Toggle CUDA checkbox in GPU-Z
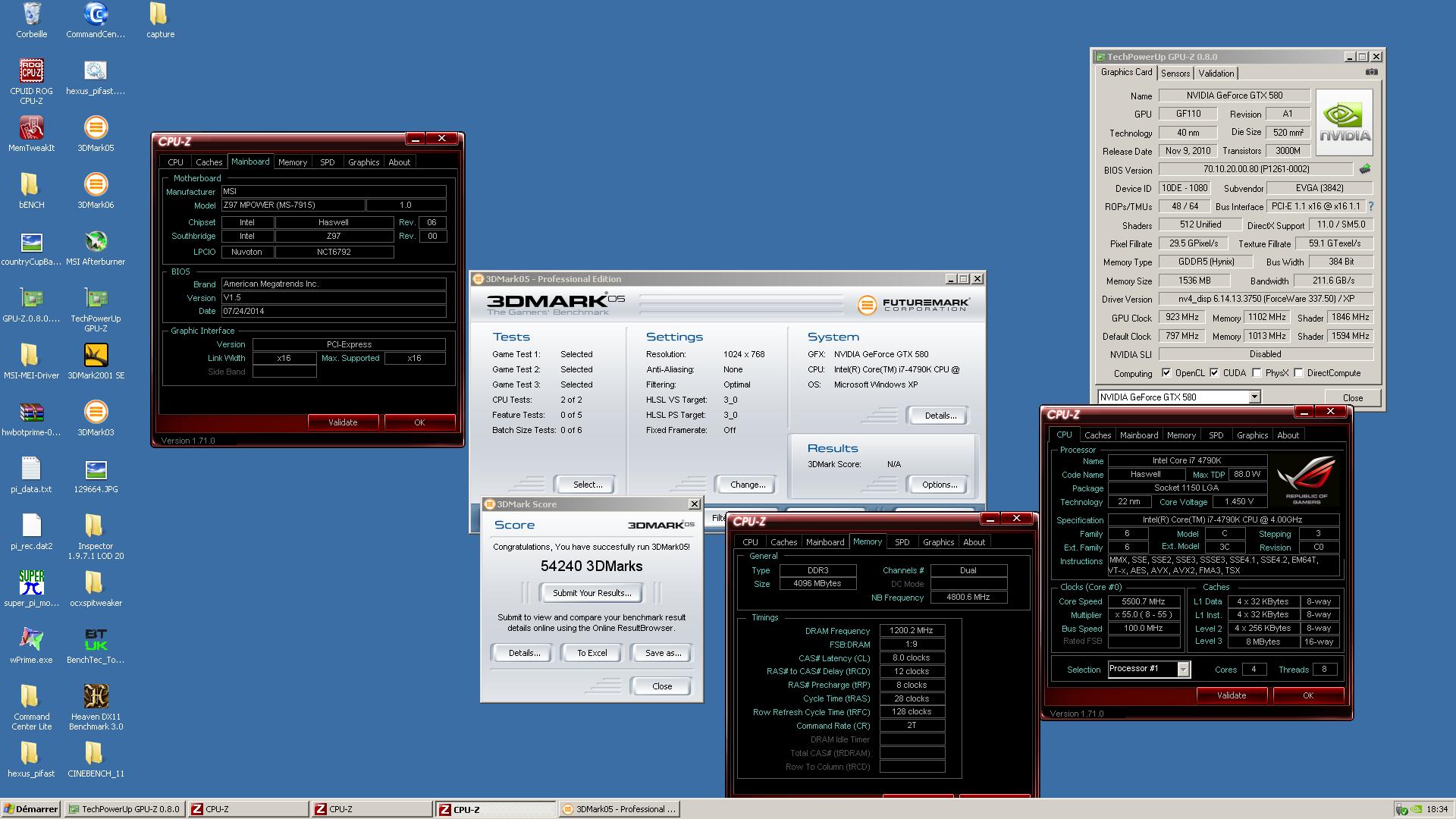 pos(1214,373)
